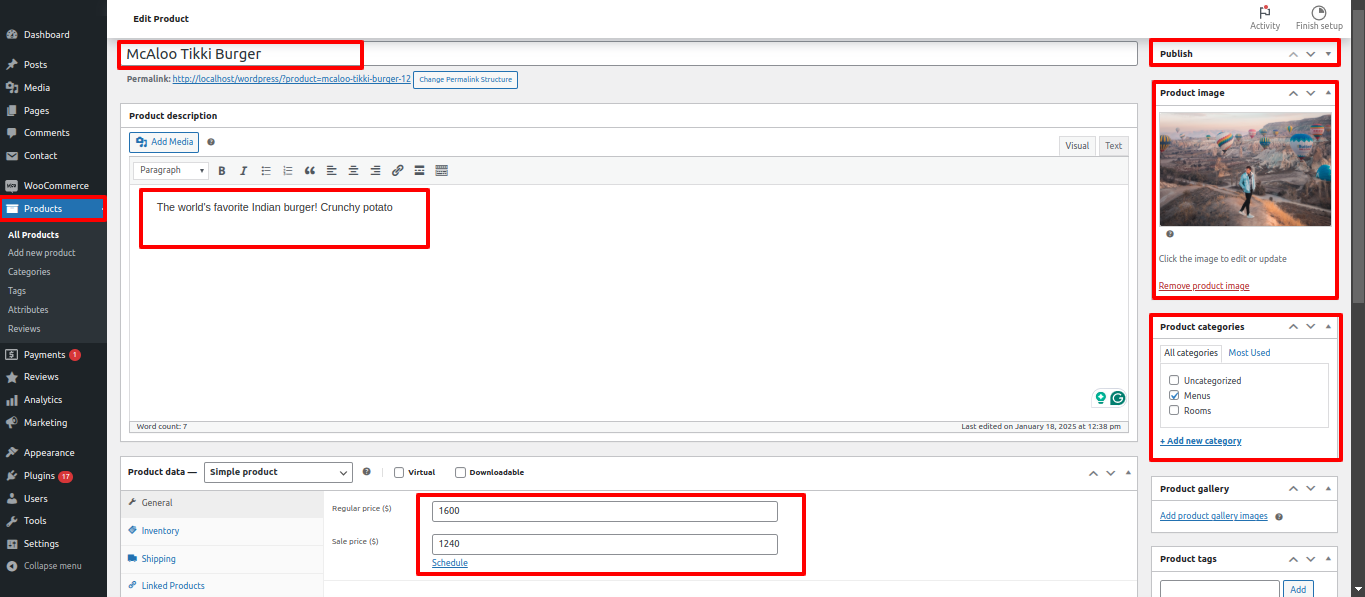1365x597 pixels.
Task: Insert a blockquote in the description
Action: pyautogui.click(x=310, y=171)
